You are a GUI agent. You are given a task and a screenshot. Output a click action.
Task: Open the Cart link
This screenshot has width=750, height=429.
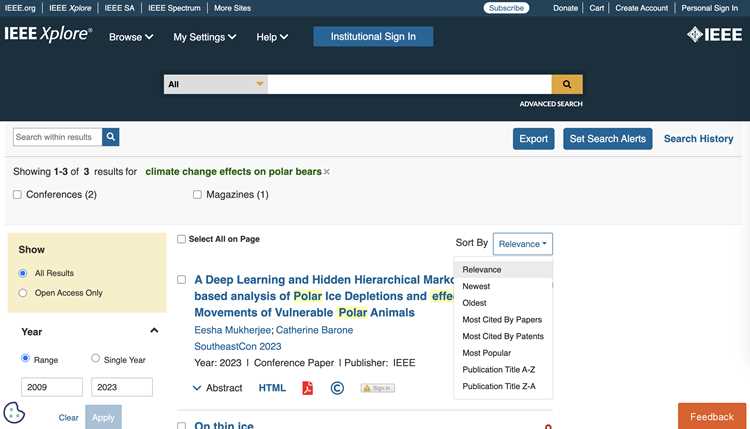tap(596, 8)
